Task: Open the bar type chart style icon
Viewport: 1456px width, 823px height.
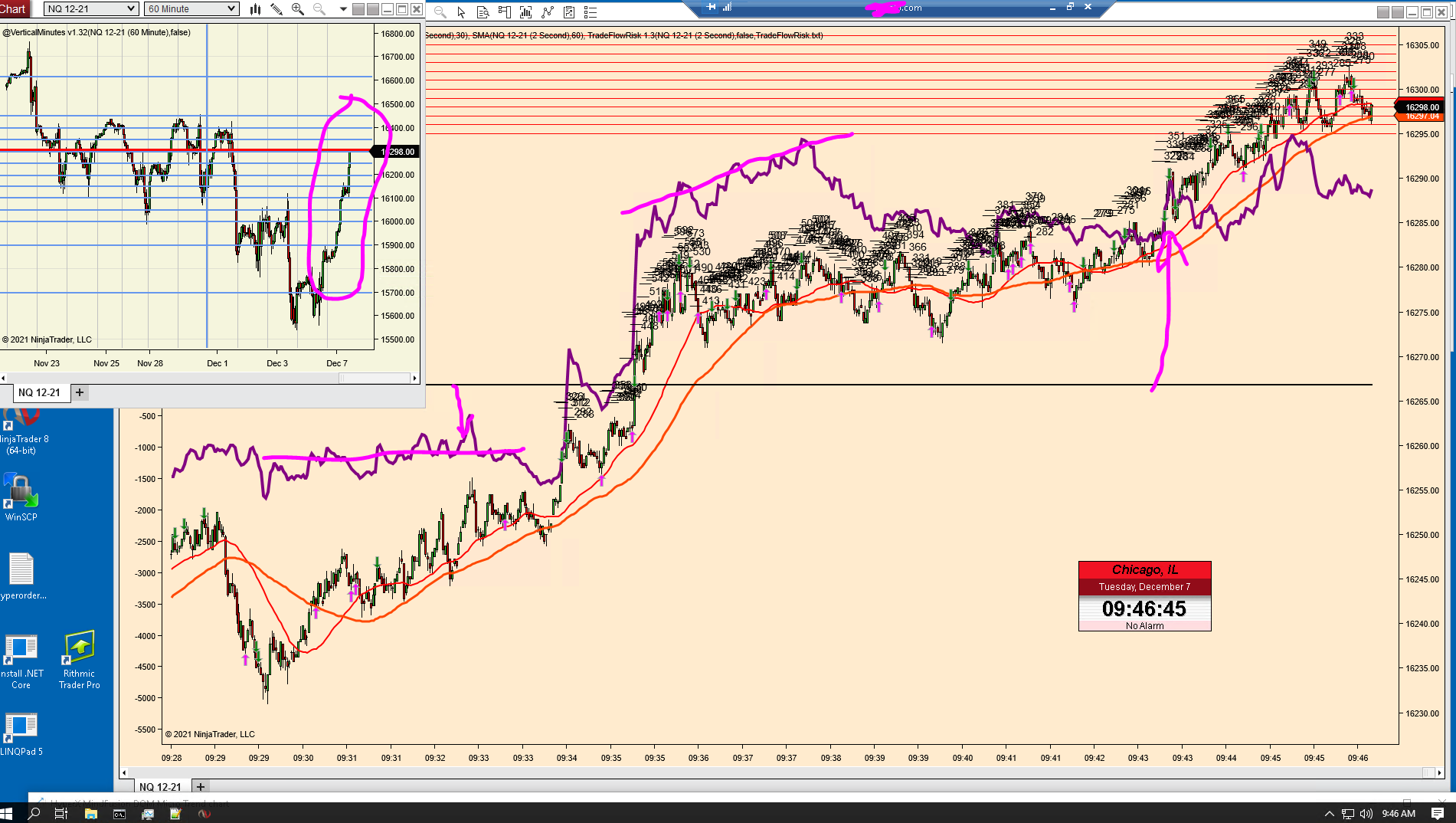Action: (x=256, y=9)
